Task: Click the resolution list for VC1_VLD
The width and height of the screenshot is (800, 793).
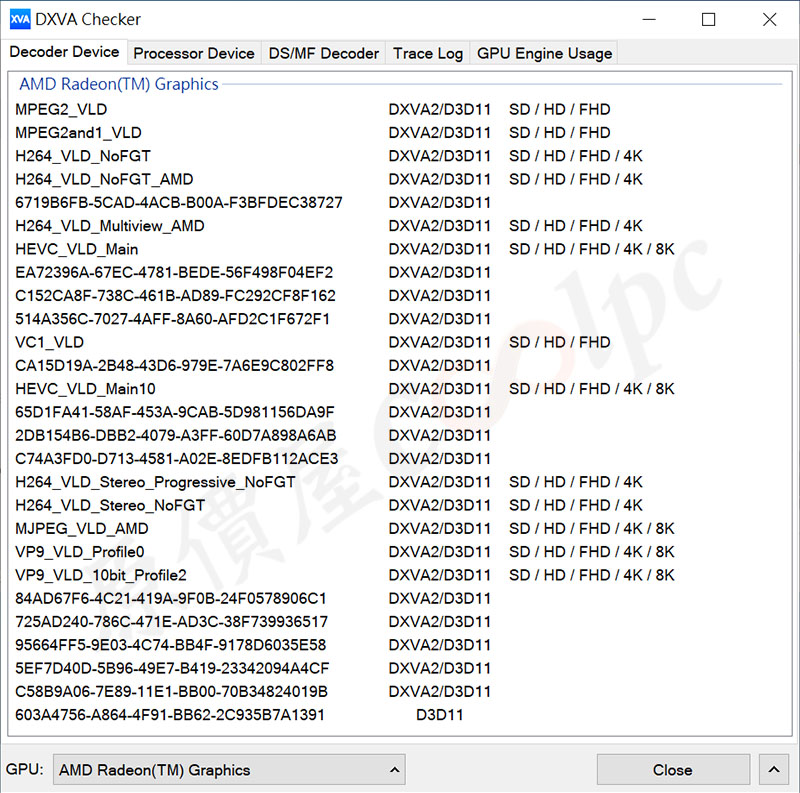Action: [x=560, y=342]
